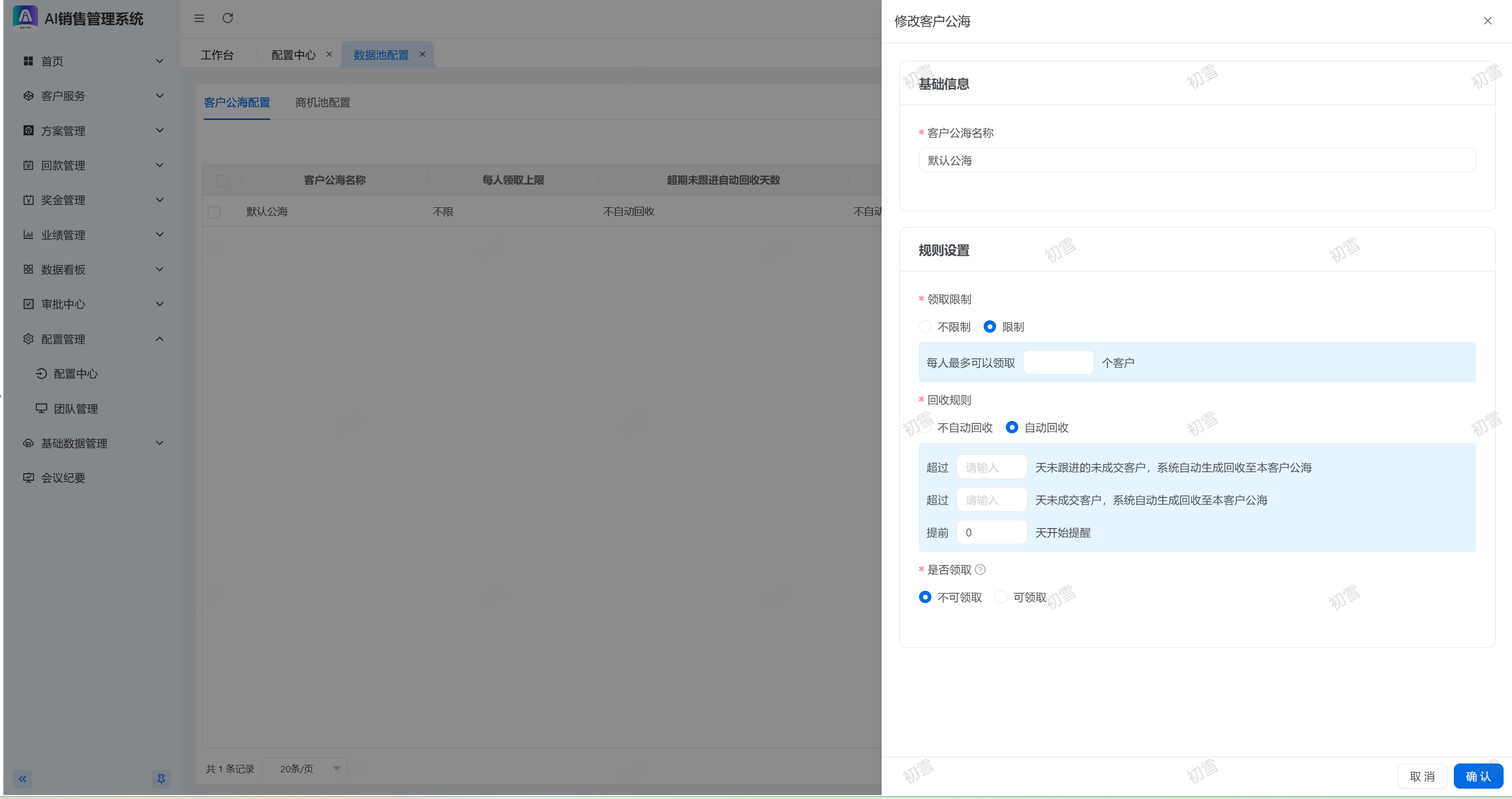Click the refresh icon in top toolbar
Image resolution: width=1512 pixels, height=799 pixels.
point(228,18)
